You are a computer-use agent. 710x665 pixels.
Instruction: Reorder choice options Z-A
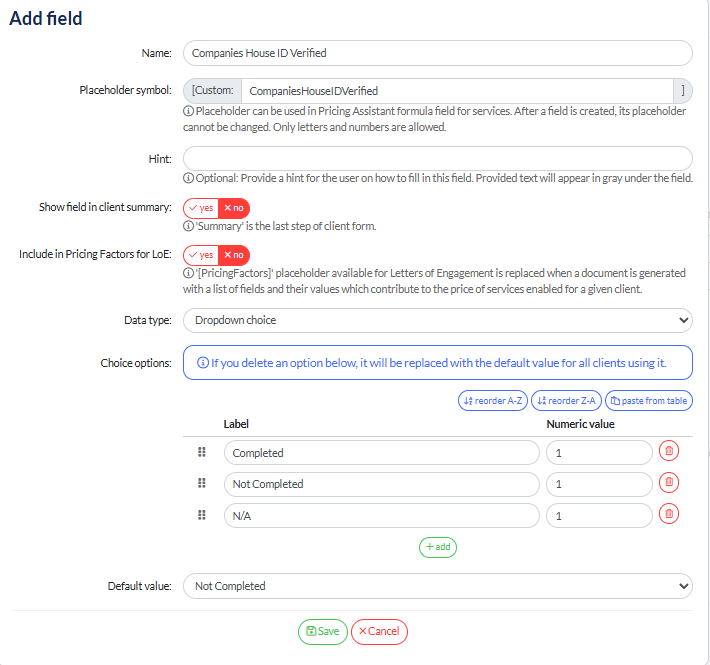click(566, 401)
